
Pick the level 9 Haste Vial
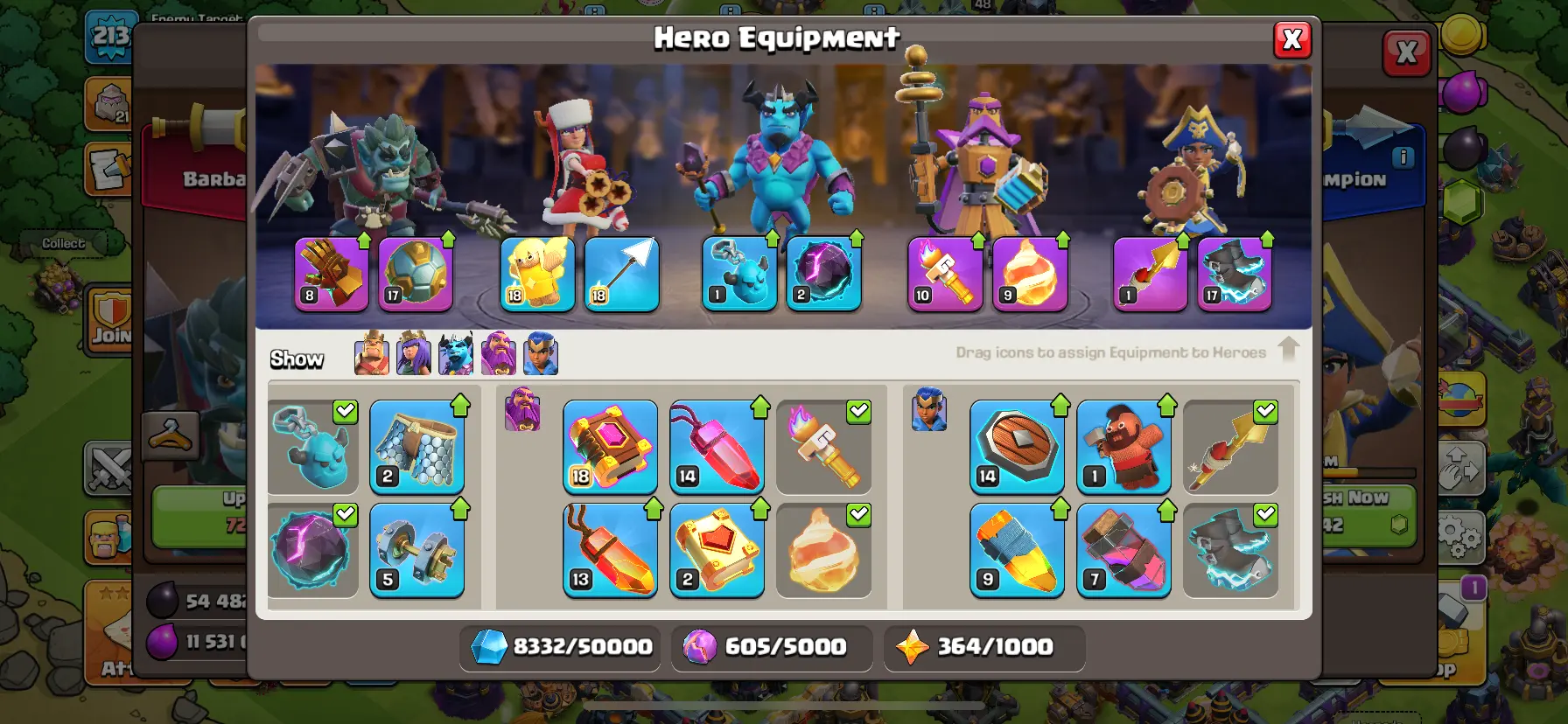pos(1017,550)
